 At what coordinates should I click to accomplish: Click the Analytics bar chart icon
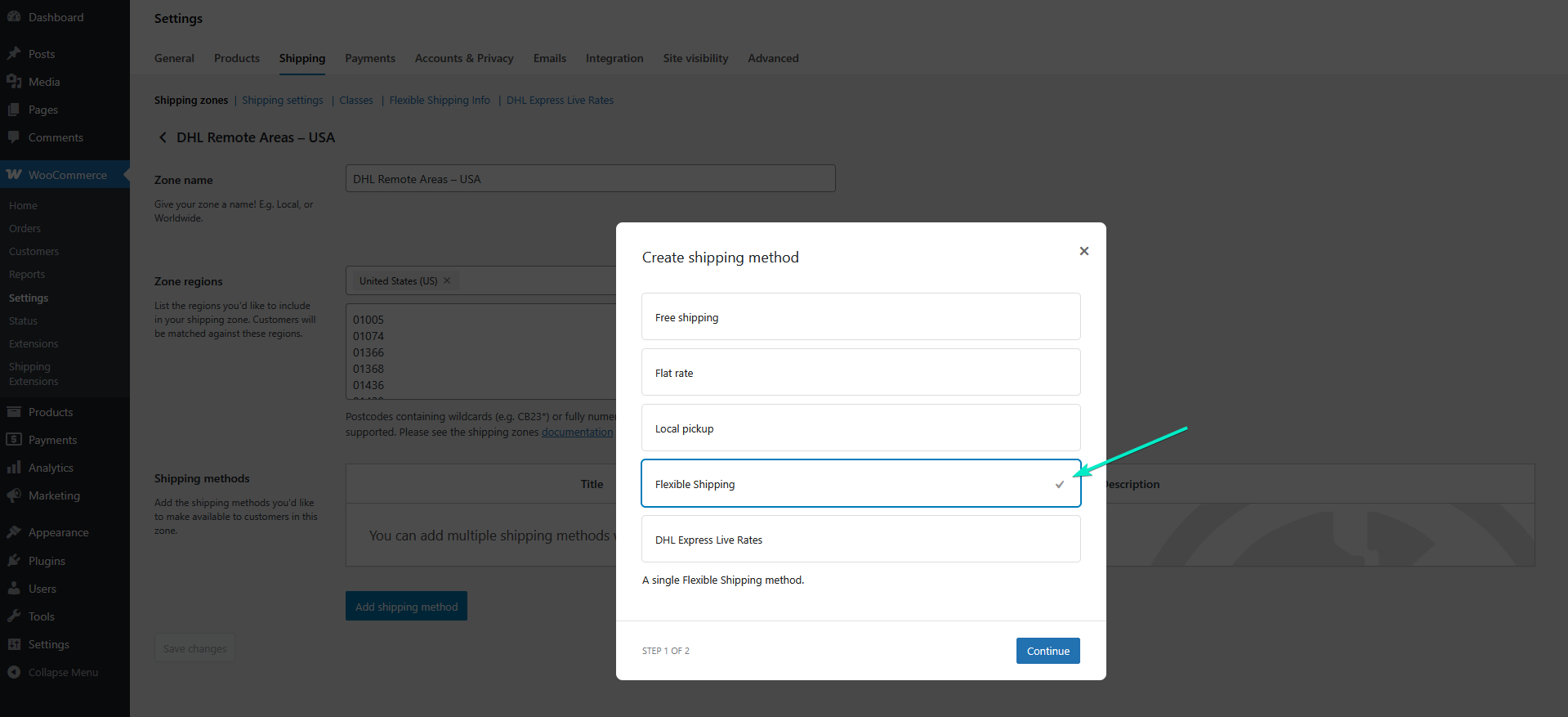(14, 468)
